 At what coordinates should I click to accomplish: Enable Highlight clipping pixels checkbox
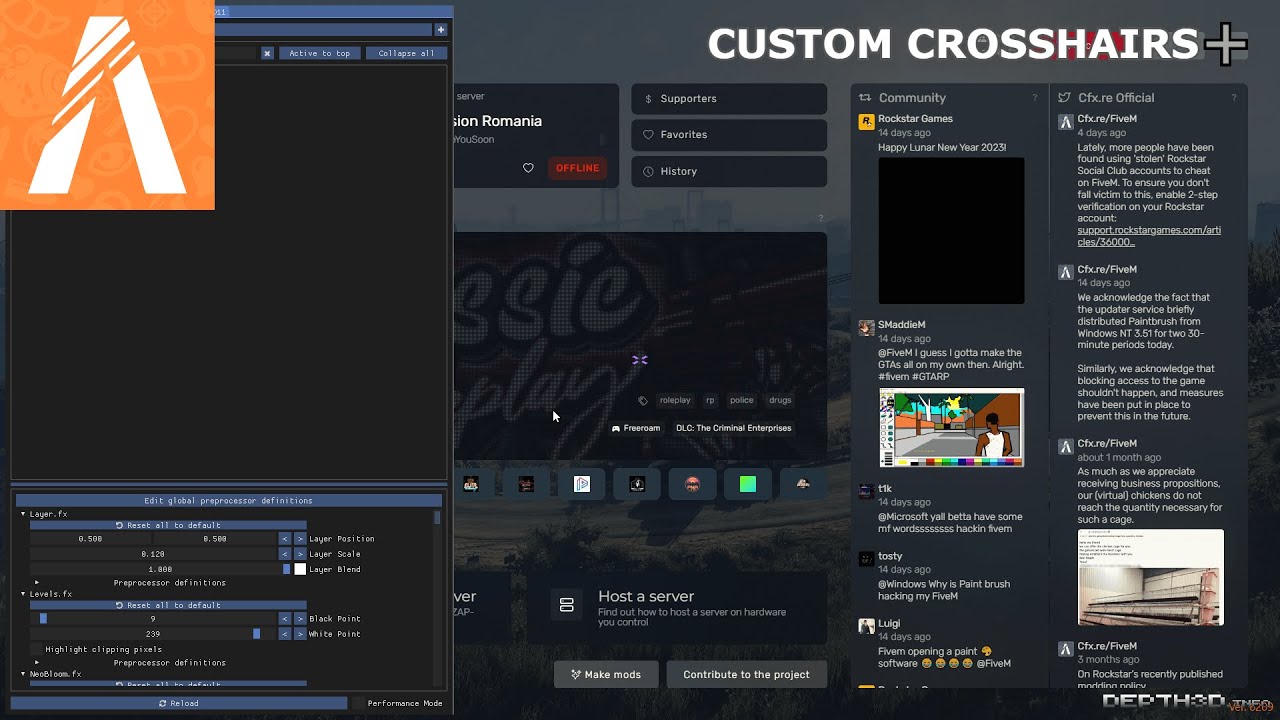tap(36, 649)
